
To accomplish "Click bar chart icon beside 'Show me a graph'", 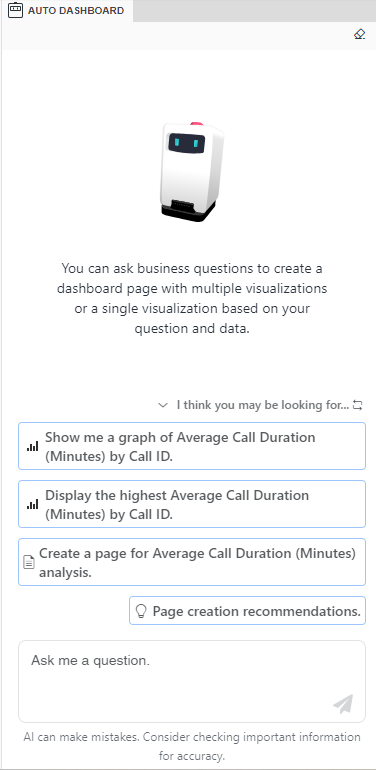I will click(32, 446).
